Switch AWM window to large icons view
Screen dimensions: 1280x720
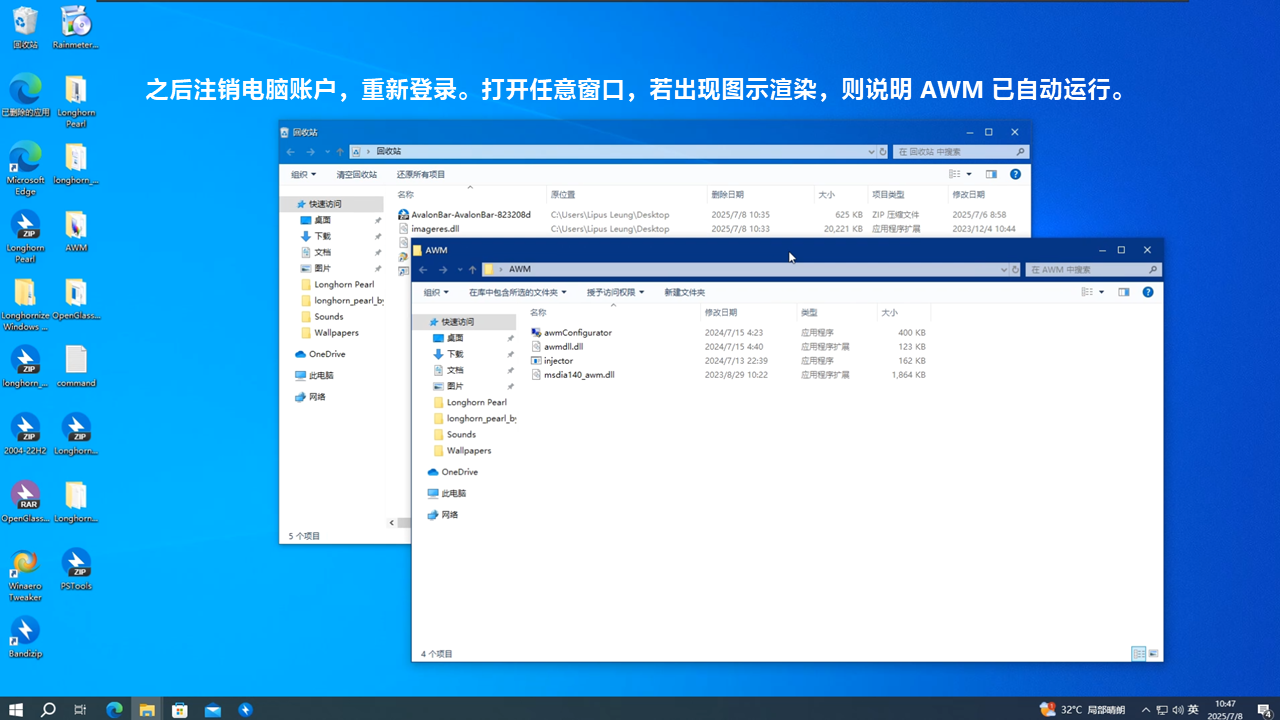click(x=1153, y=653)
